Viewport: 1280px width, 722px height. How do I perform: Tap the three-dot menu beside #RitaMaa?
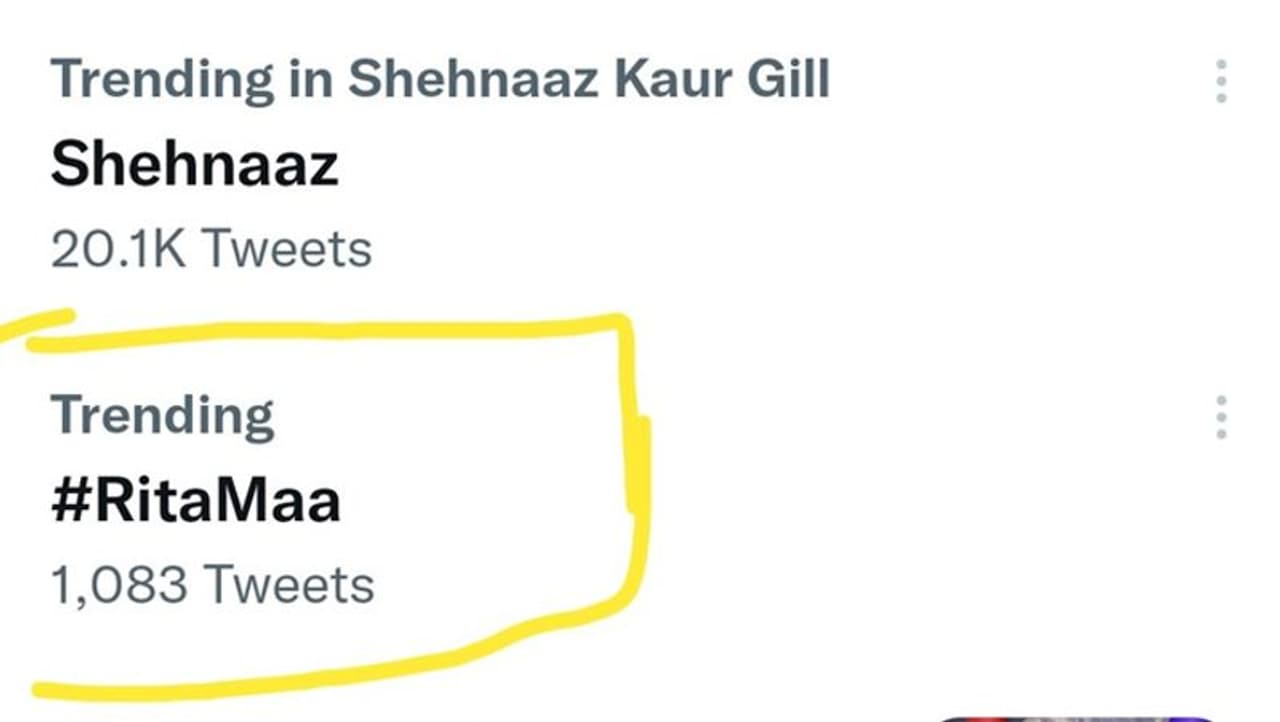coord(1220,417)
